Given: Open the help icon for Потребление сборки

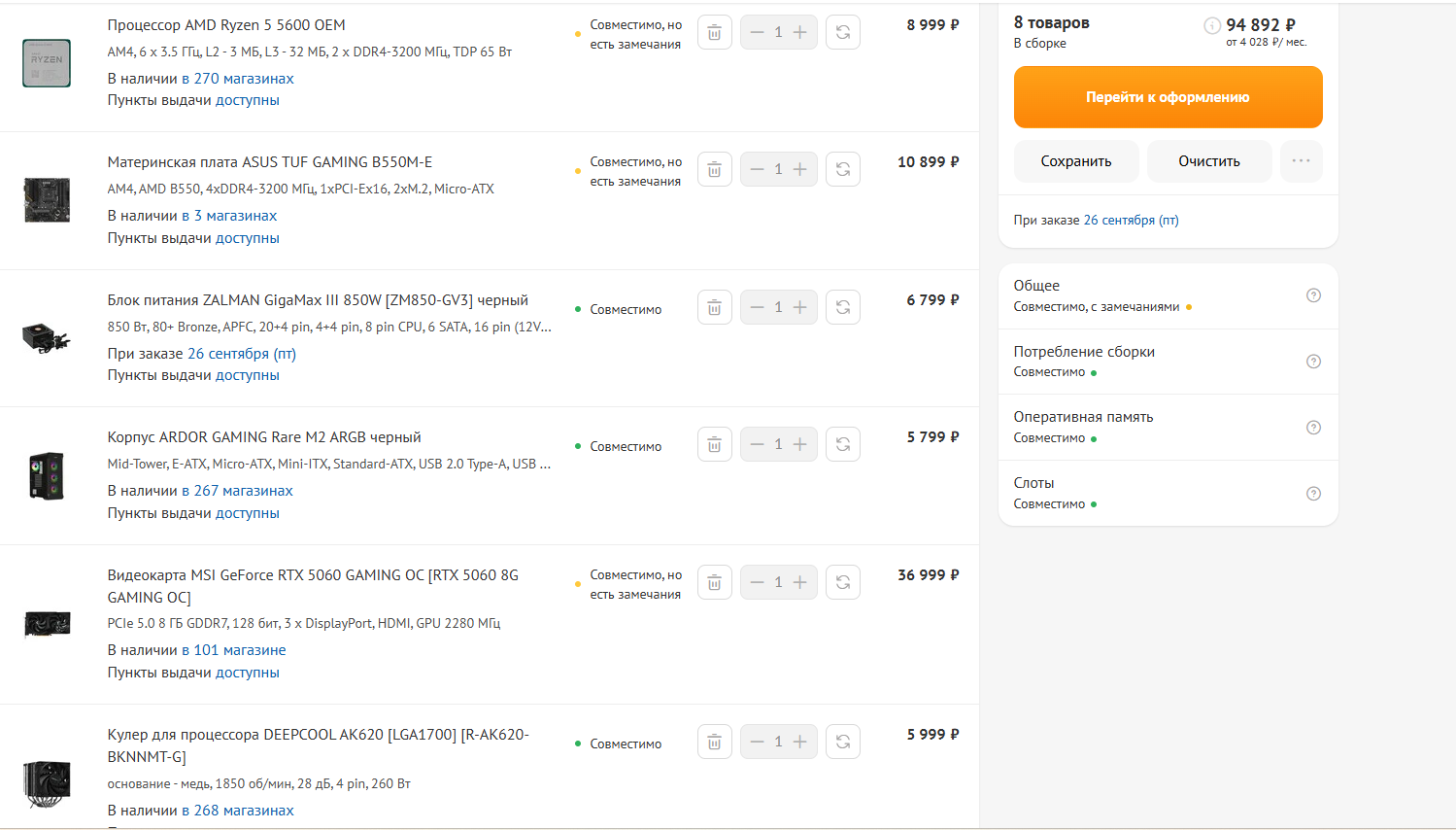Looking at the screenshot, I should 1313,362.
